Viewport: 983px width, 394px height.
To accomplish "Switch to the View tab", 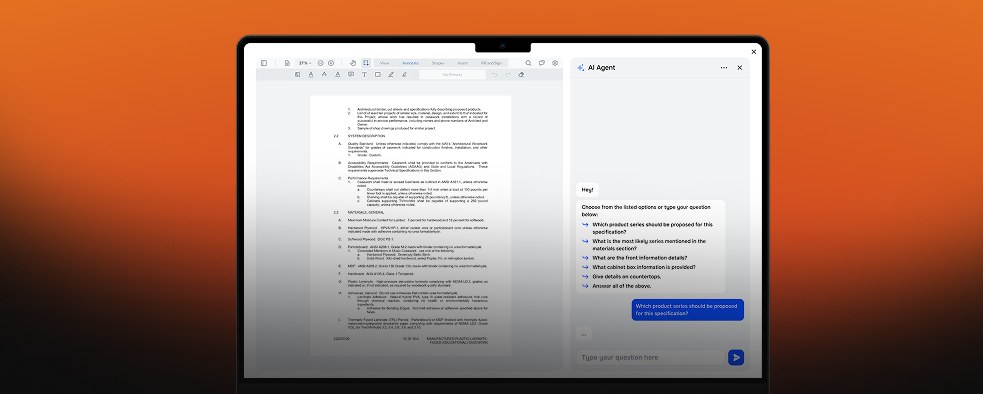I will (x=384, y=63).
